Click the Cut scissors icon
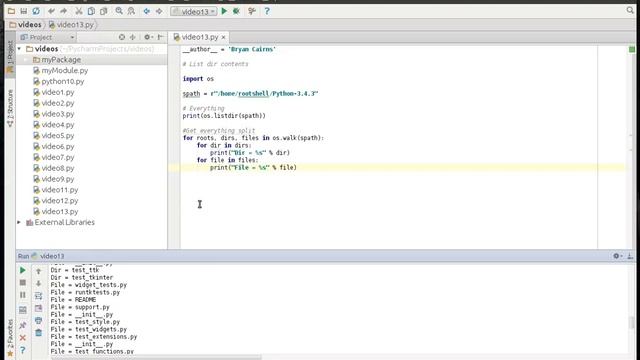The image size is (640, 360). coord(79,11)
